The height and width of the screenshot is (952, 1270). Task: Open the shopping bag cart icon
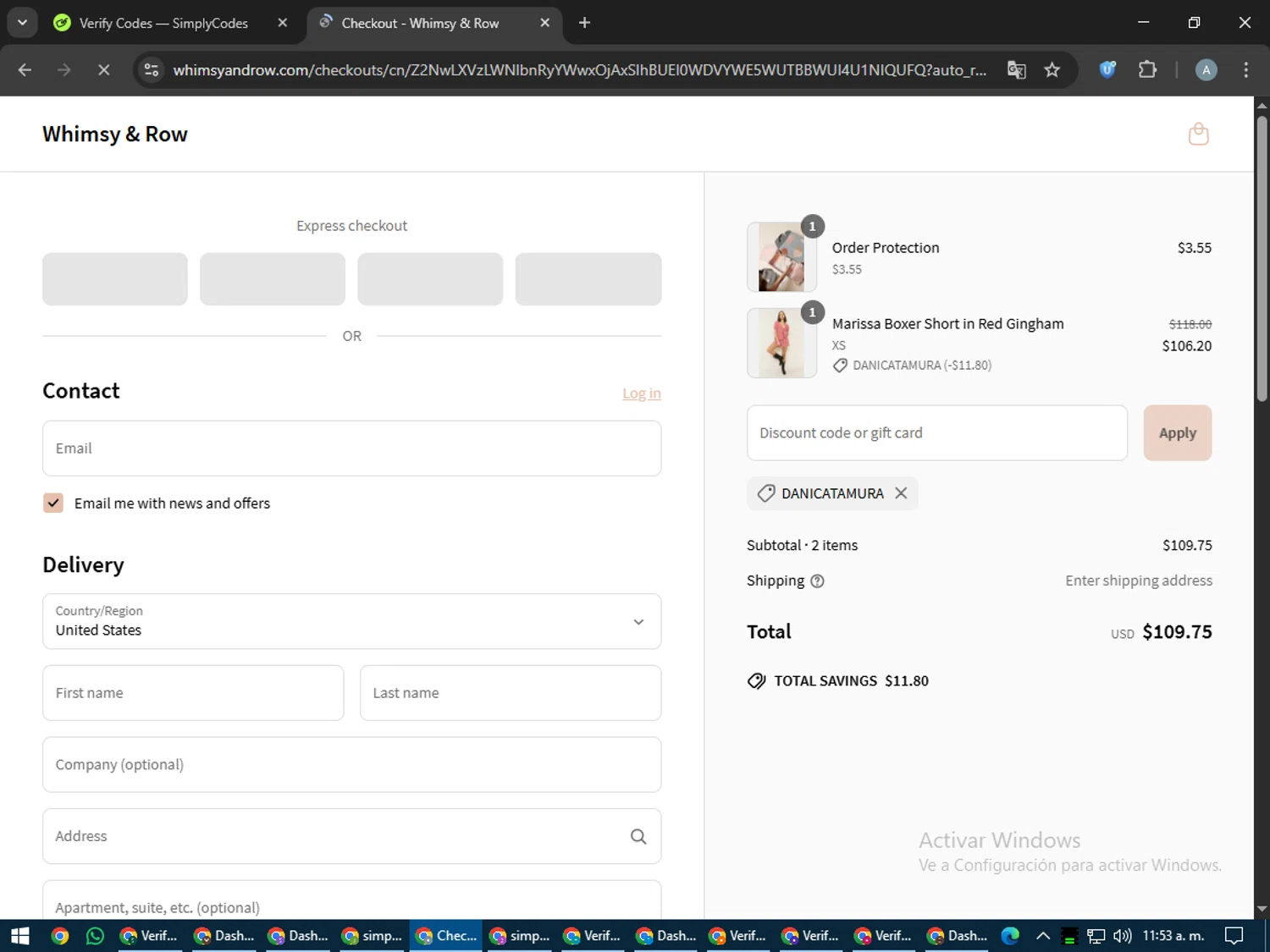pyautogui.click(x=1198, y=134)
